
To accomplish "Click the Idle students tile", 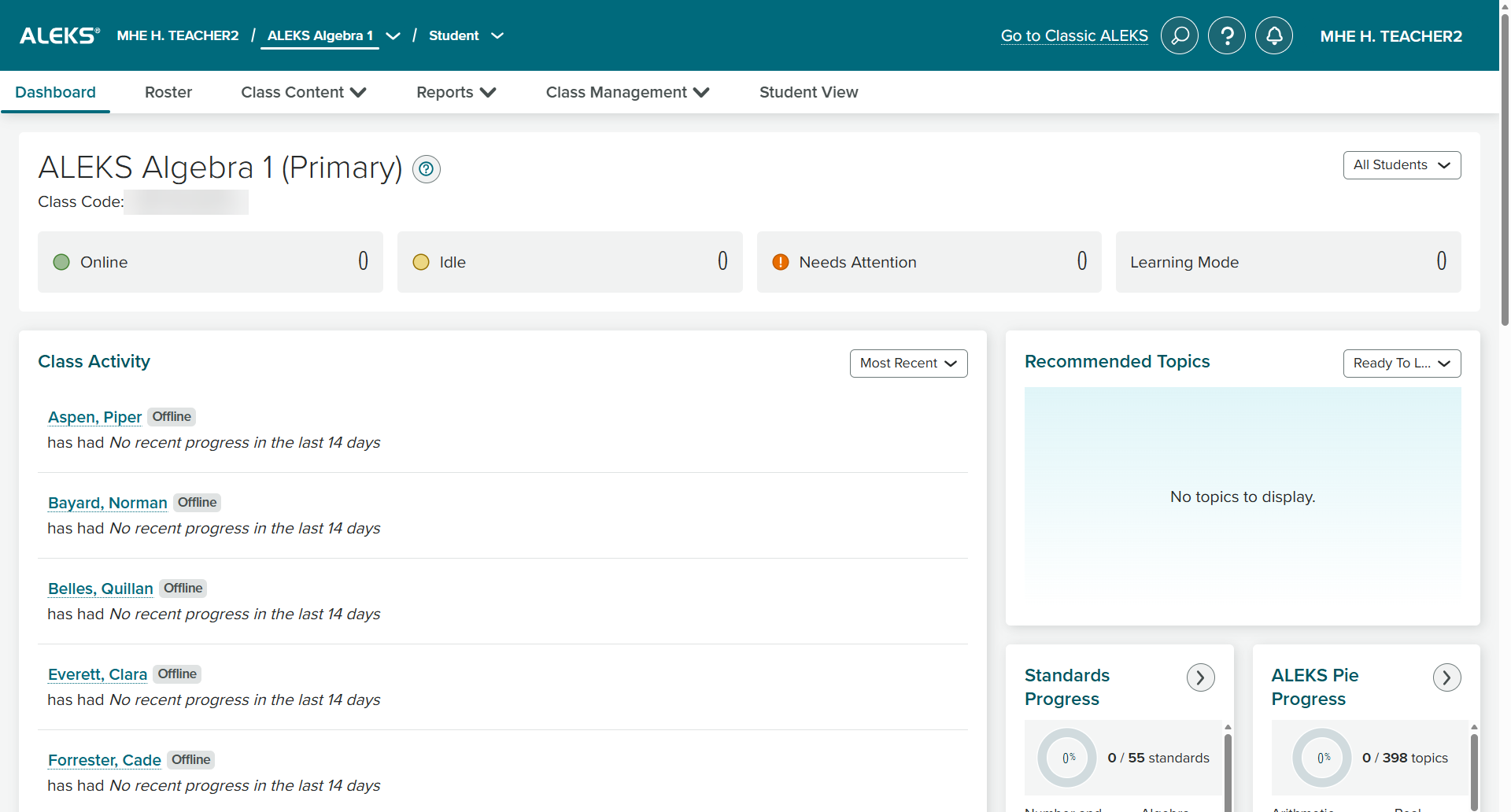I will (570, 262).
